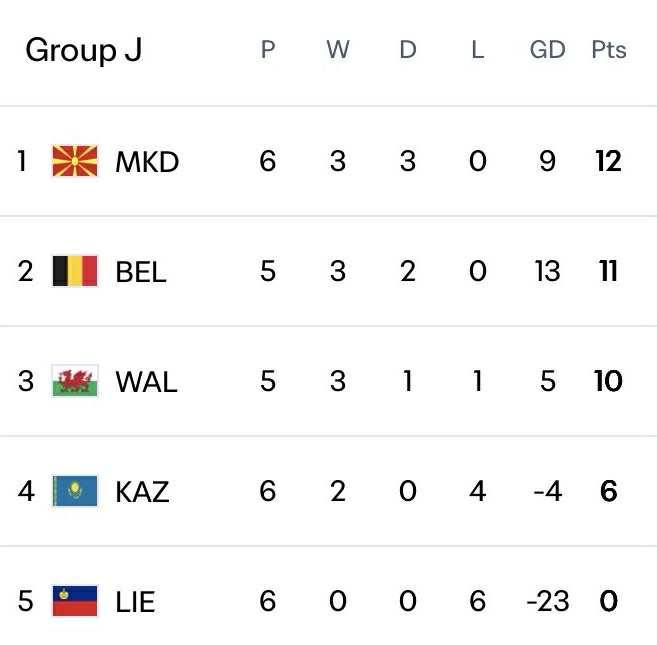Click the L (losses) column header
Image resolution: width=657 pixels, height=645 pixels.
477,50
